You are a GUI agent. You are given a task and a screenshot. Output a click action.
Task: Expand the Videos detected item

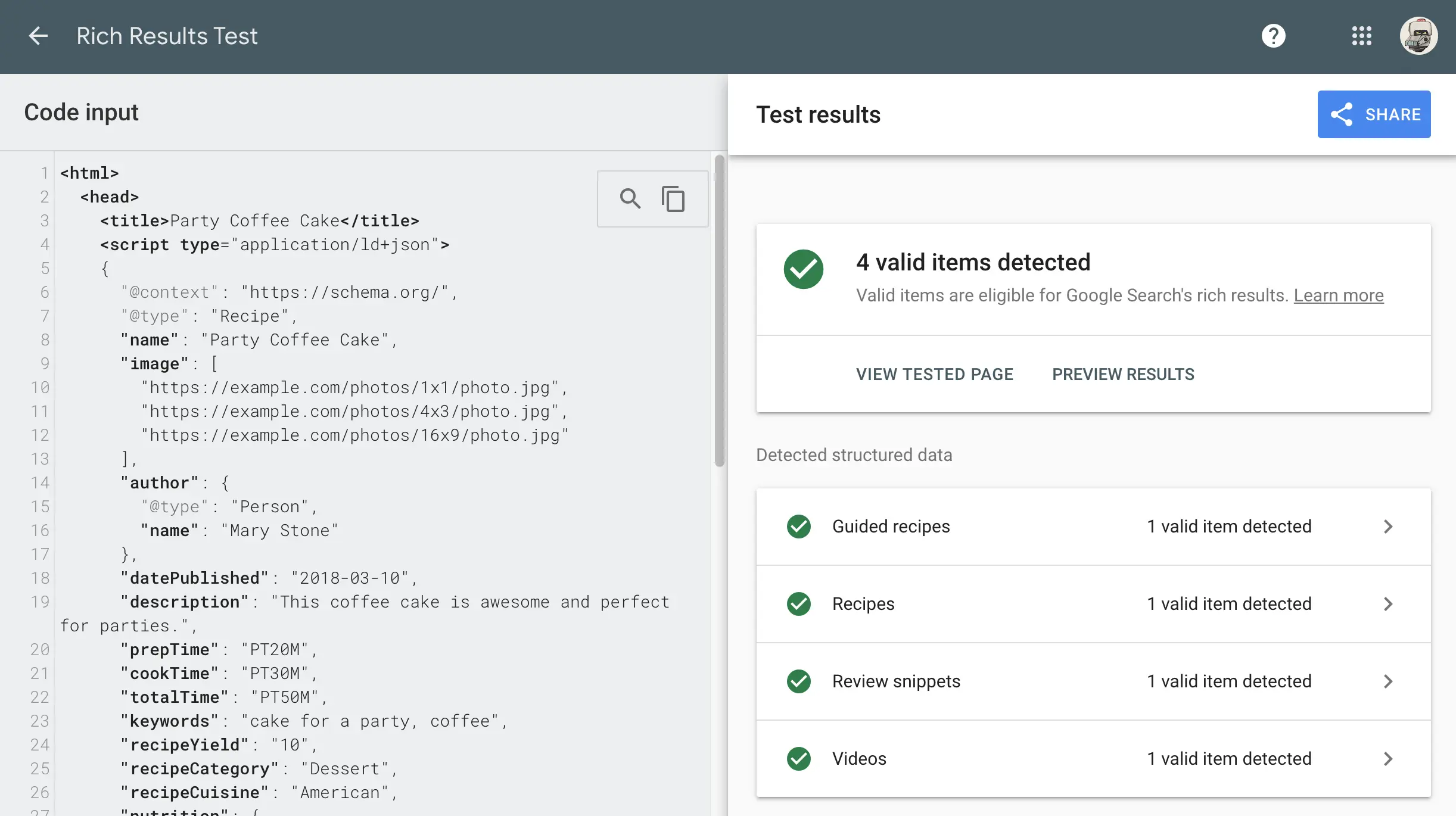point(1389,759)
